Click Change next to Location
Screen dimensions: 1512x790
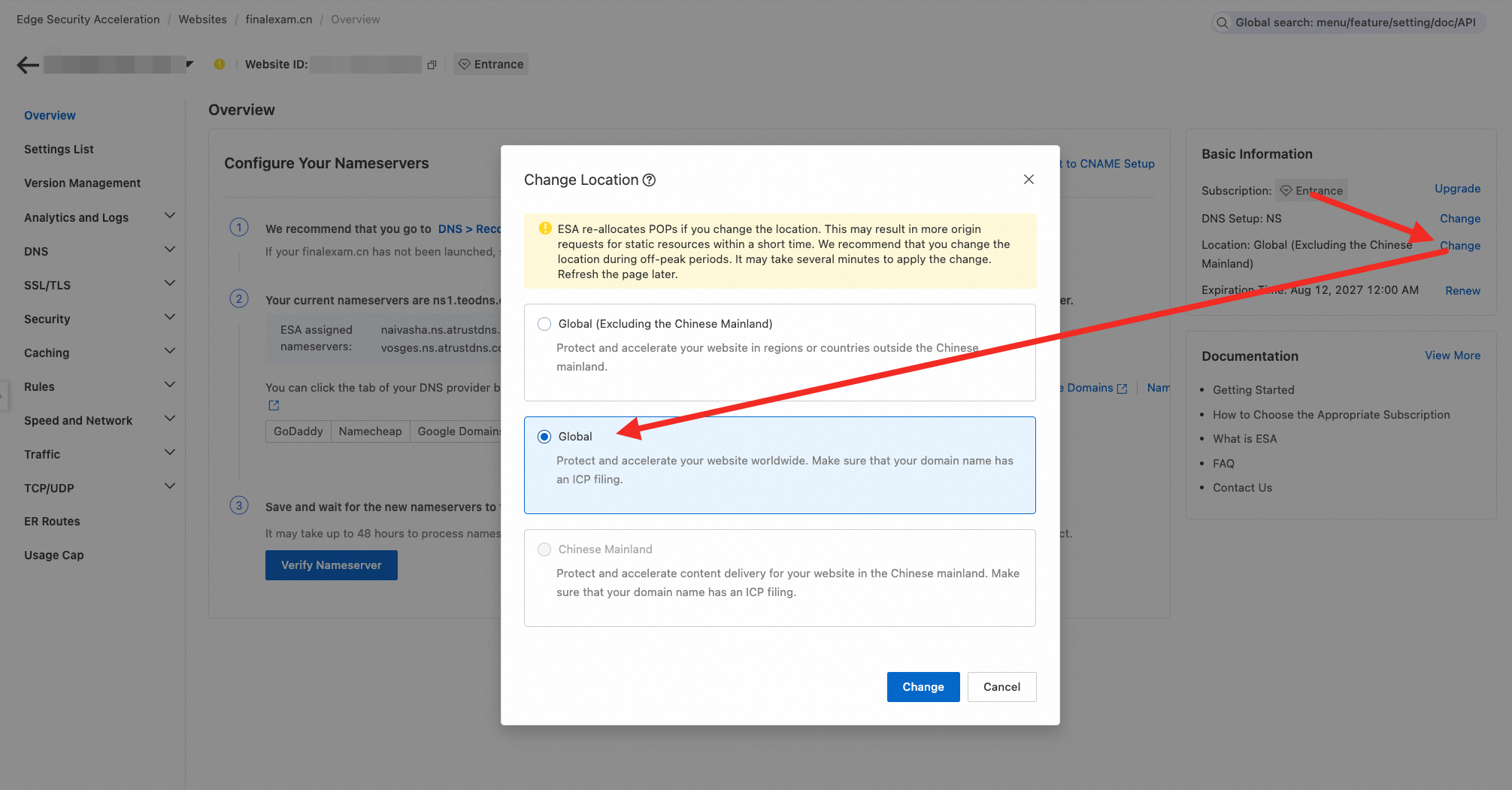pyautogui.click(x=1460, y=246)
